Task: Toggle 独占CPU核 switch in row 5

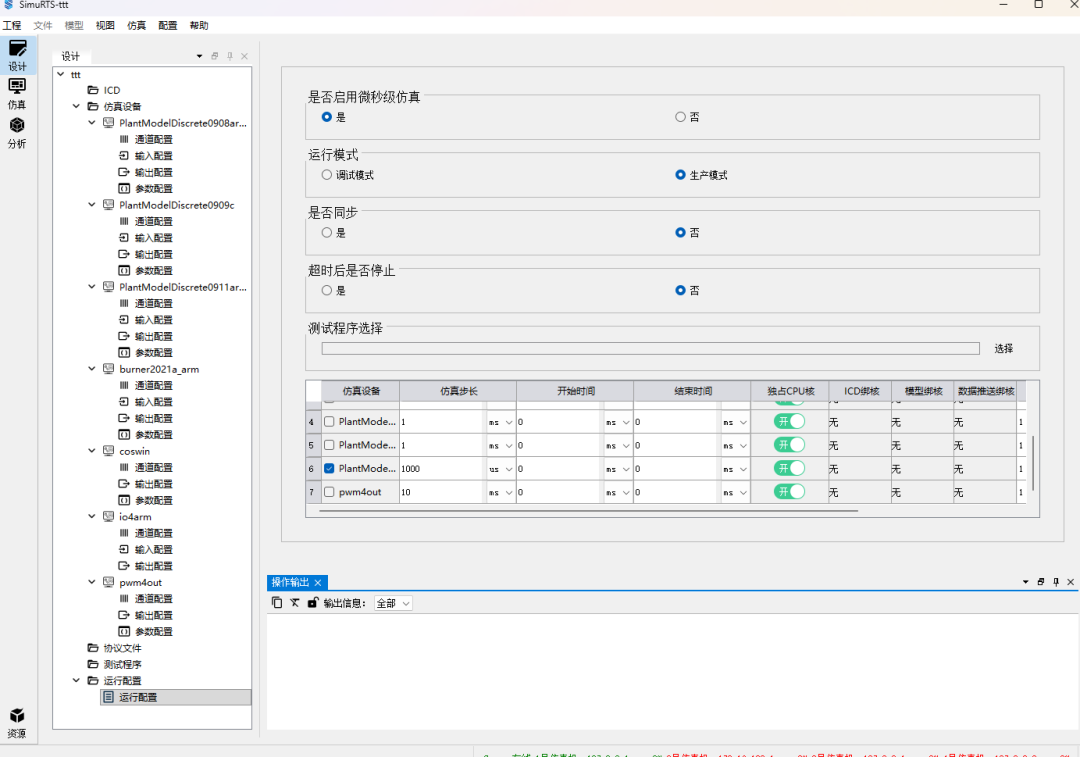Action: 789,445
